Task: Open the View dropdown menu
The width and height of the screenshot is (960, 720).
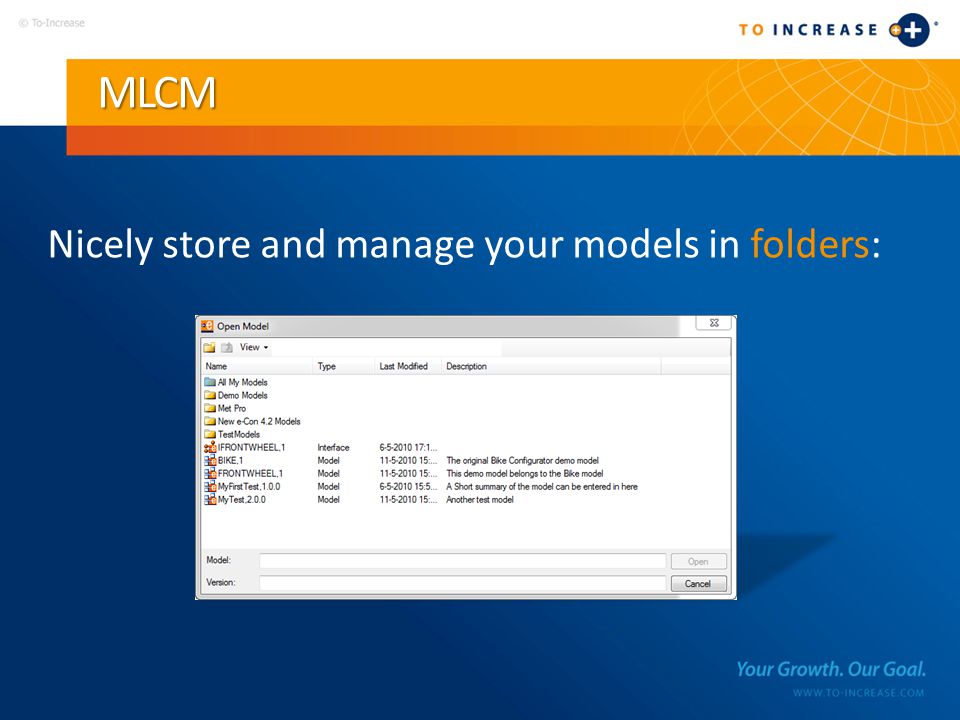Action: (253, 347)
